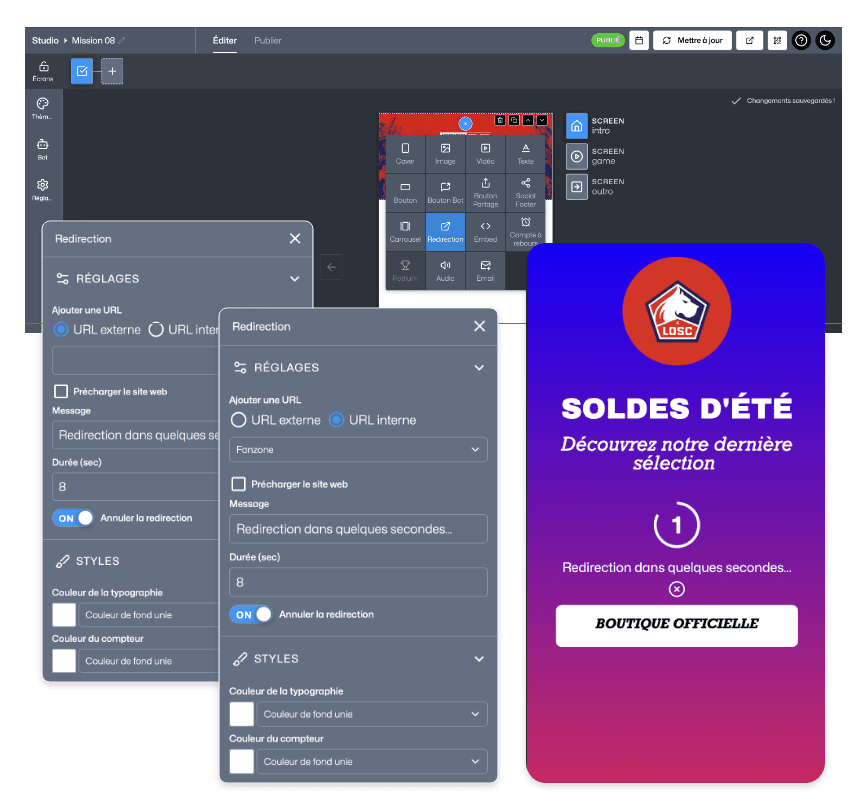Check Précharger le site web back panel
The image size is (866, 807).
click(x=61, y=392)
